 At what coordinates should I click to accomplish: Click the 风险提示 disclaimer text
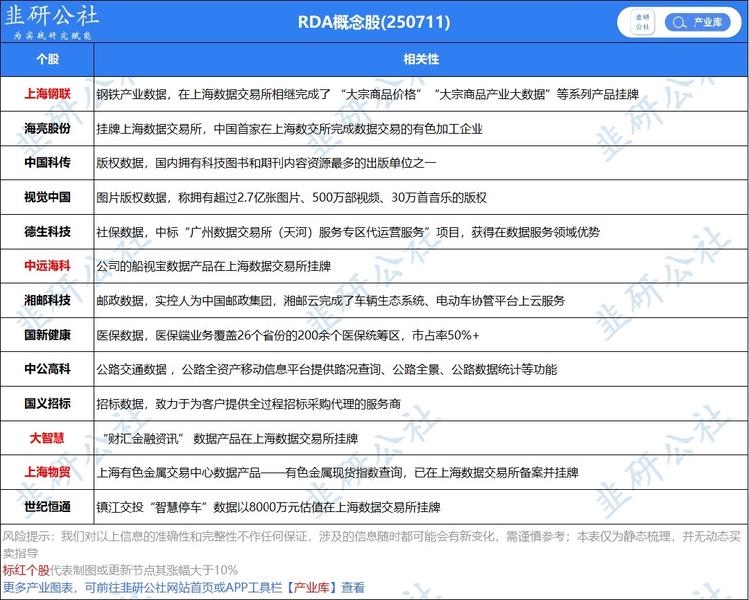click(372, 545)
